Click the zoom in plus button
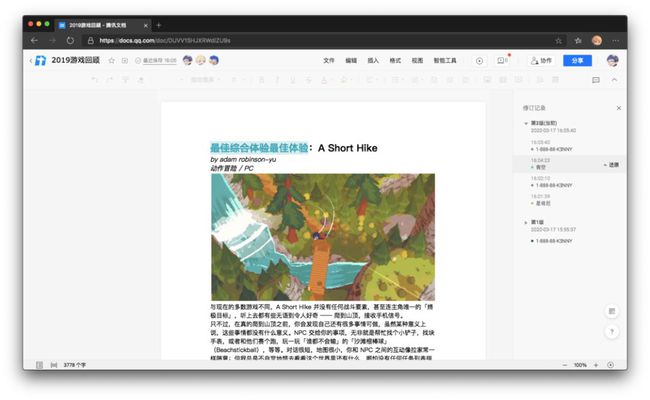This screenshot has width=650, height=400. click(x=596, y=365)
